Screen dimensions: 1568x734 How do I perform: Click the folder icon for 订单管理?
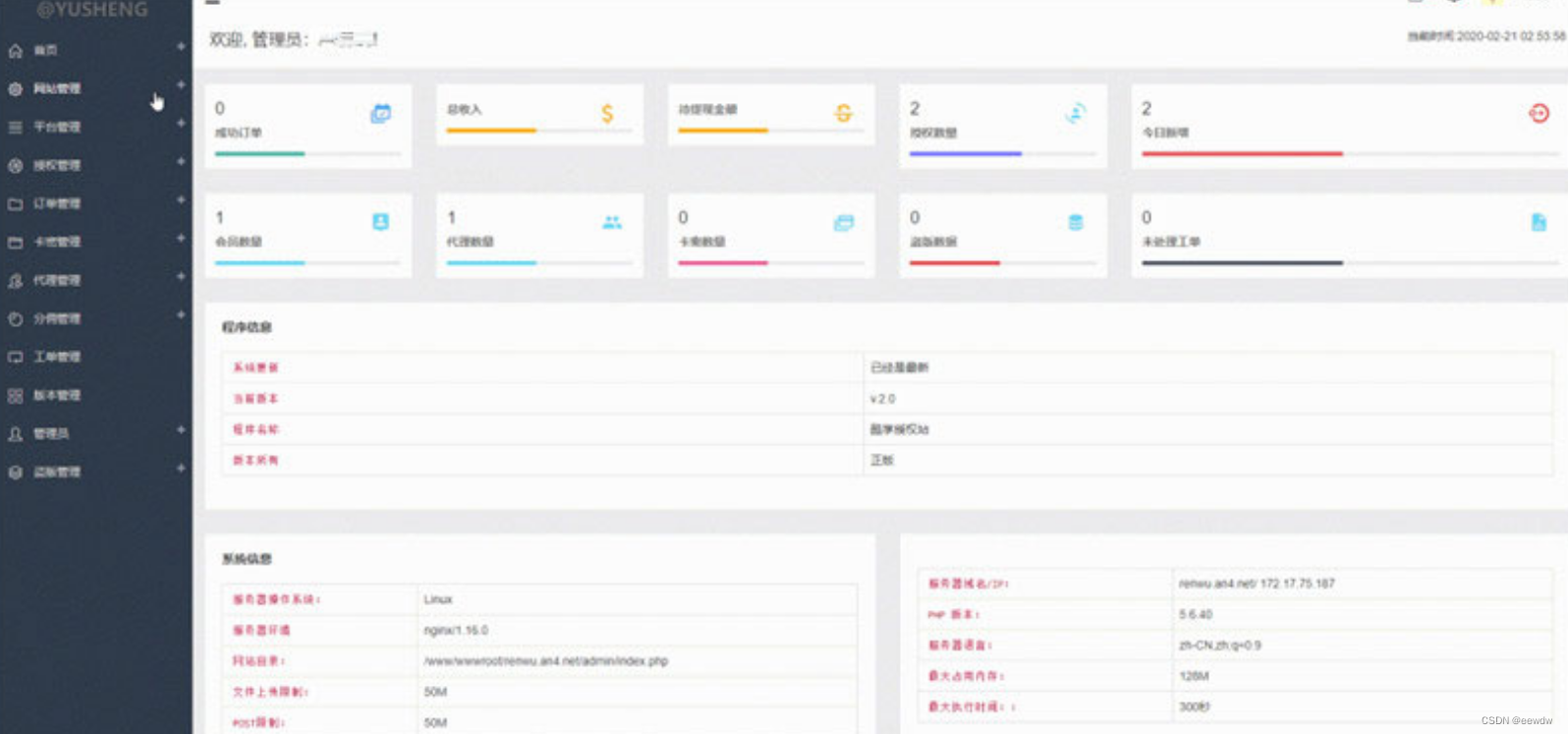[16, 203]
